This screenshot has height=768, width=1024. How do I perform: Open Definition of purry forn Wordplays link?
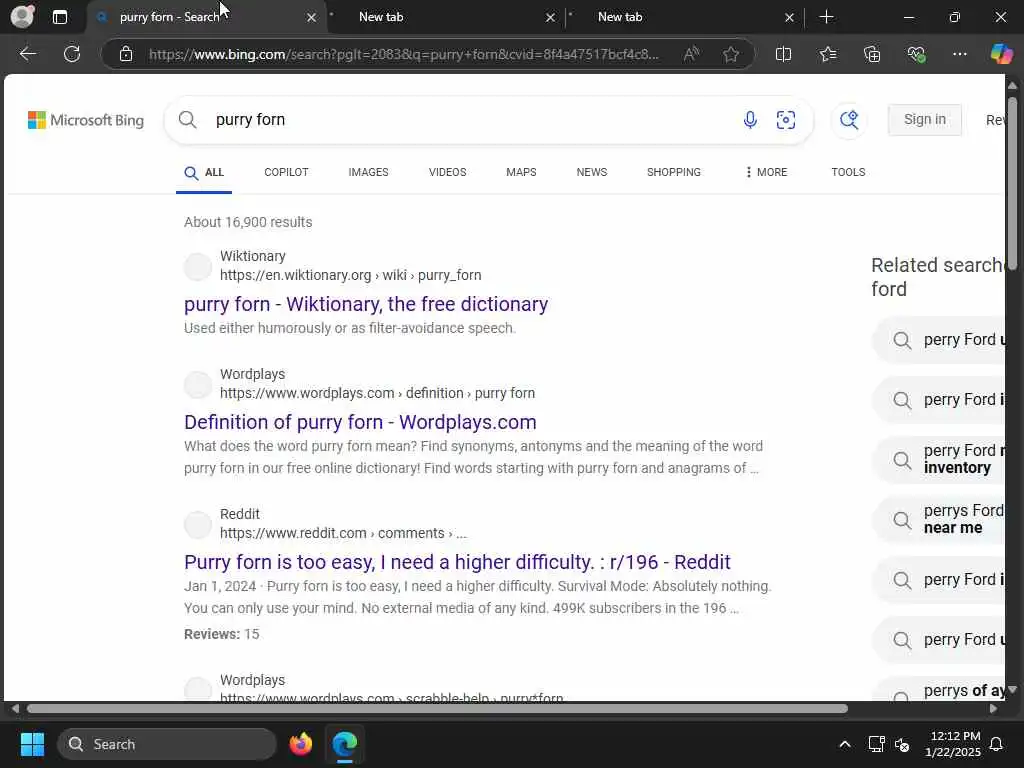pyautogui.click(x=360, y=423)
